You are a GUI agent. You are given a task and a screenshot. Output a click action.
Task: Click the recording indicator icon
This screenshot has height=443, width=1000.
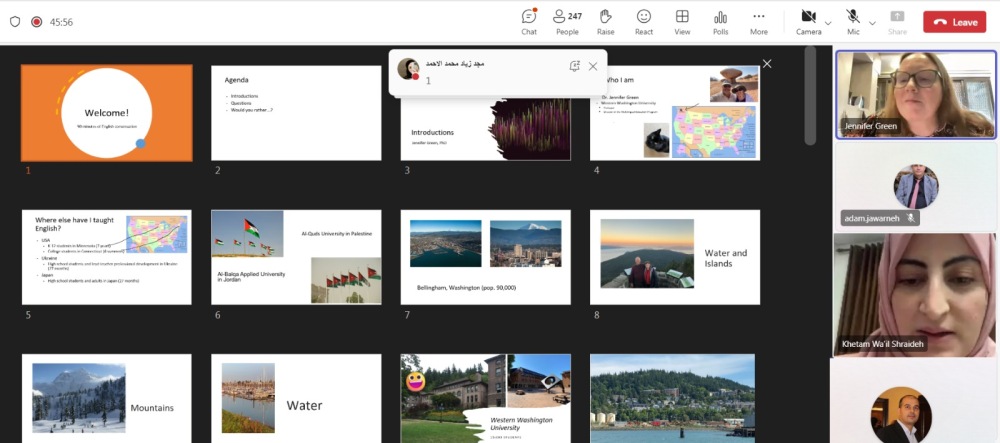click(x=37, y=21)
